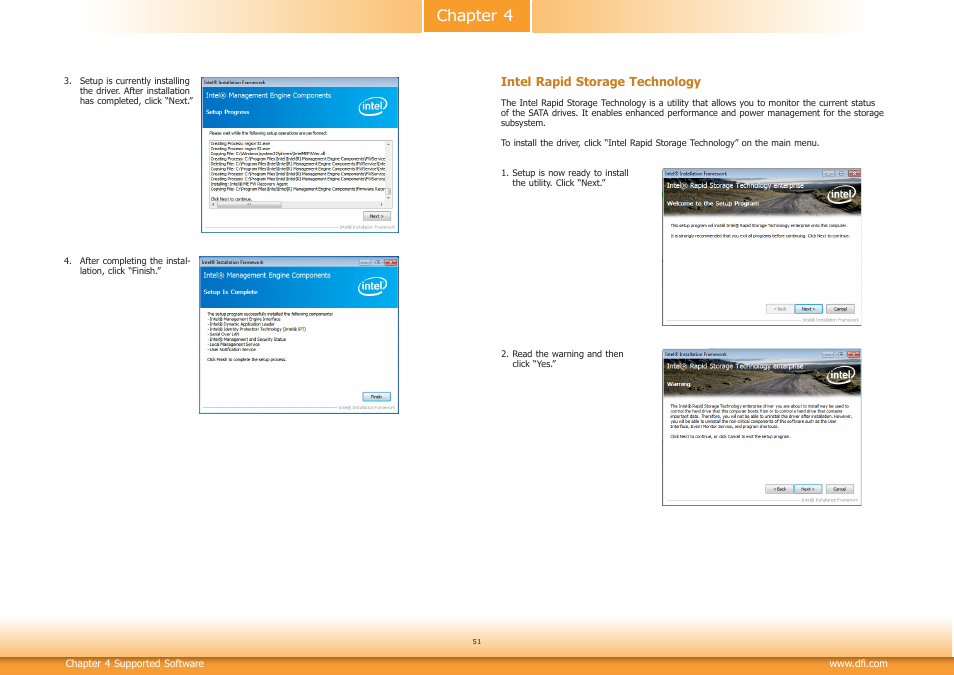
Task: Close the Welcome to the Setup Program window
Action: [854, 173]
